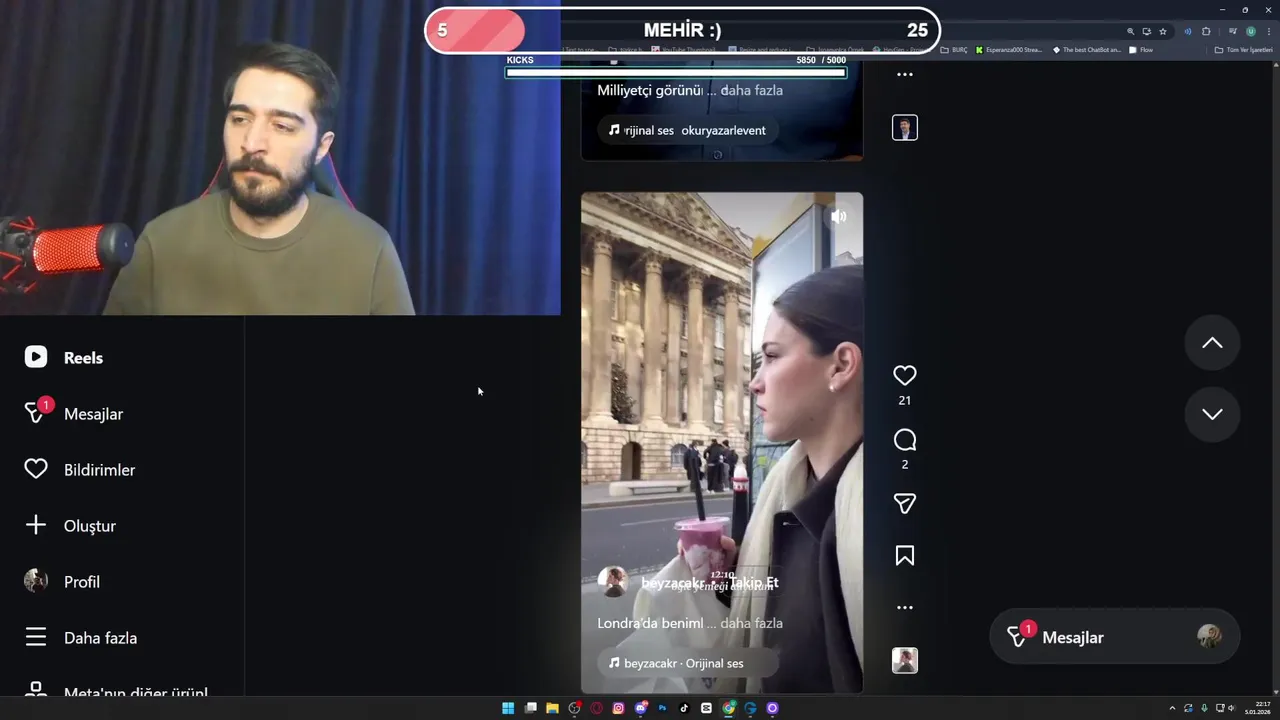1280x720 pixels.
Task: Like the beyzacakr reel with the heart
Action: 904,375
